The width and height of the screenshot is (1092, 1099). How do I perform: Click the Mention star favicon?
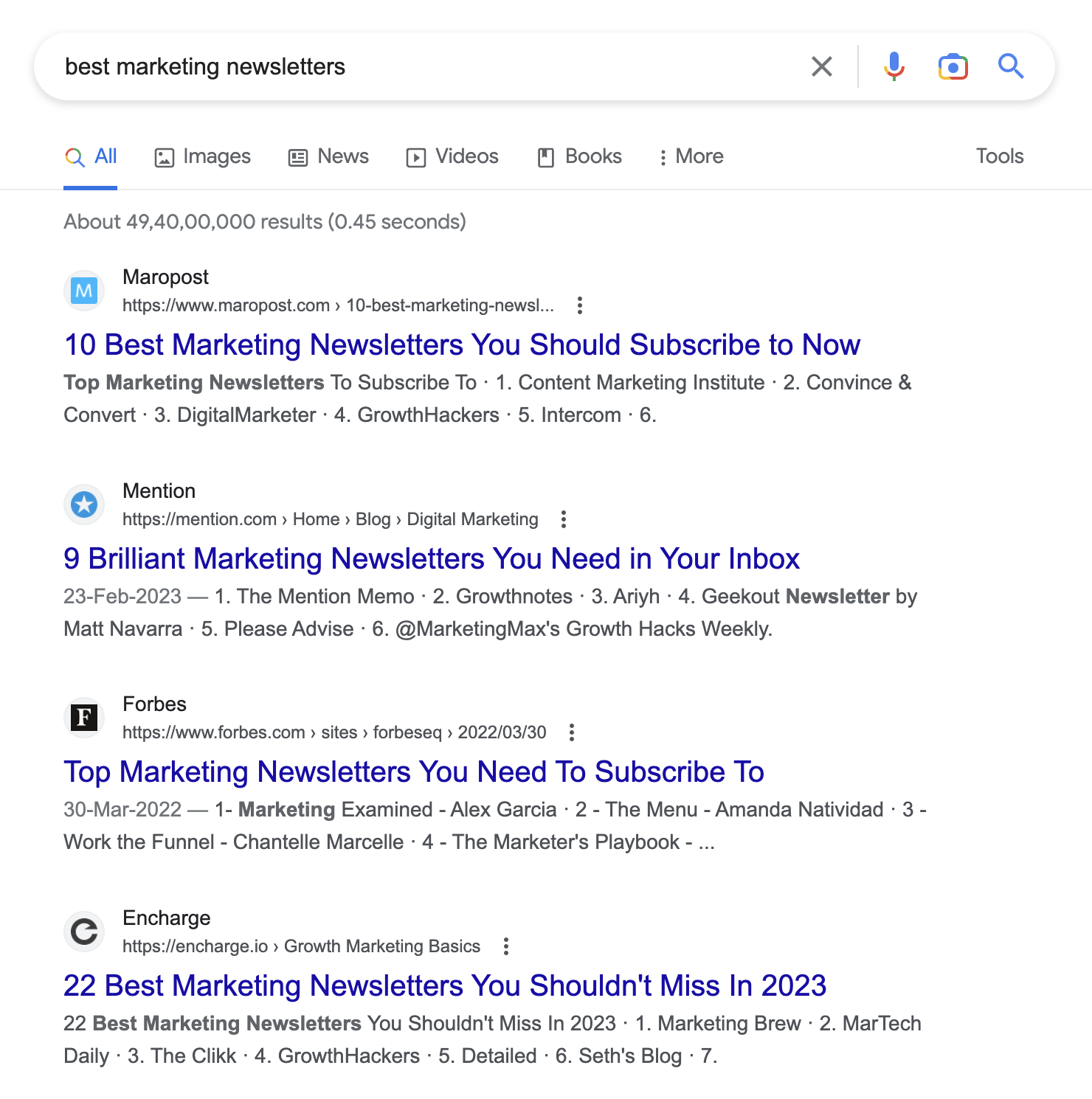point(83,504)
